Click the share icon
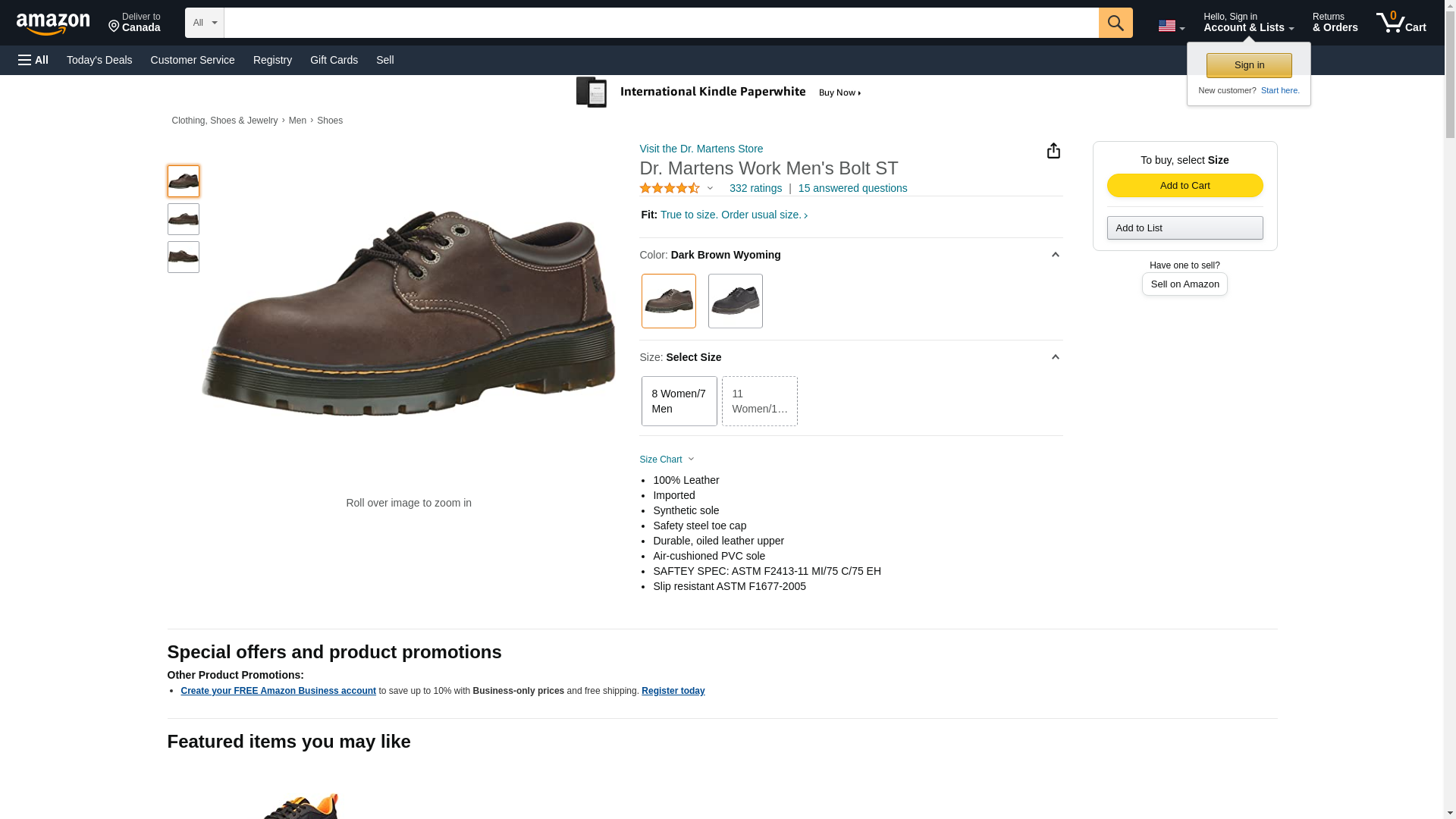 coord(1053,151)
